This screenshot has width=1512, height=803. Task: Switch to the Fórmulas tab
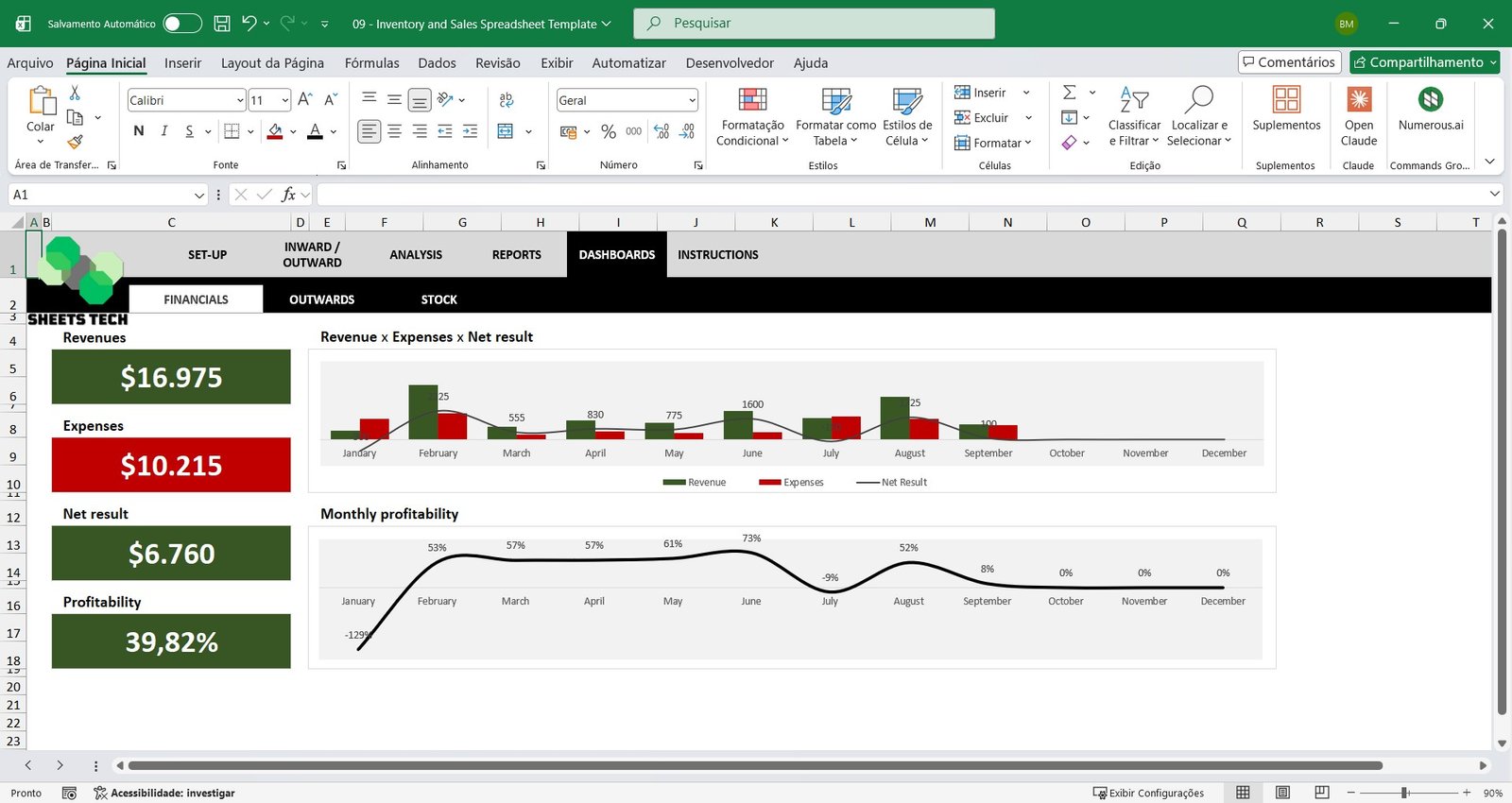371,63
